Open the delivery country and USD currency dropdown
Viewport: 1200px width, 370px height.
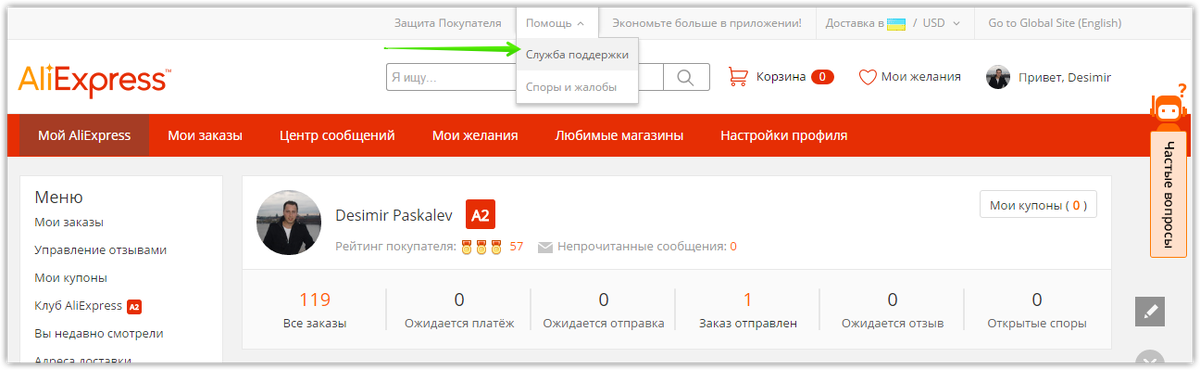(893, 23)
